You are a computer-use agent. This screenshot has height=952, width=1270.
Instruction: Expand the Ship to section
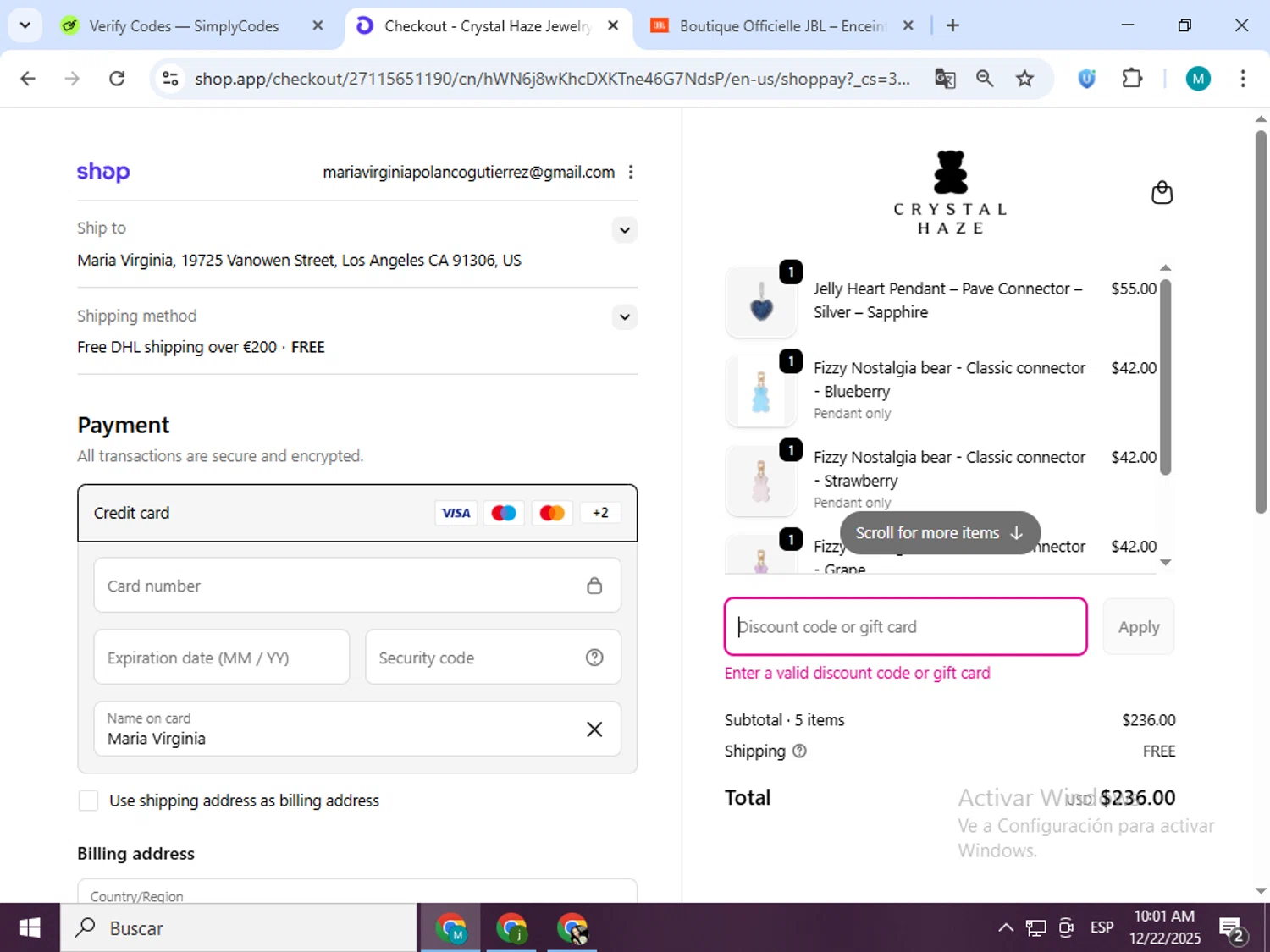[x=624, y=230]
